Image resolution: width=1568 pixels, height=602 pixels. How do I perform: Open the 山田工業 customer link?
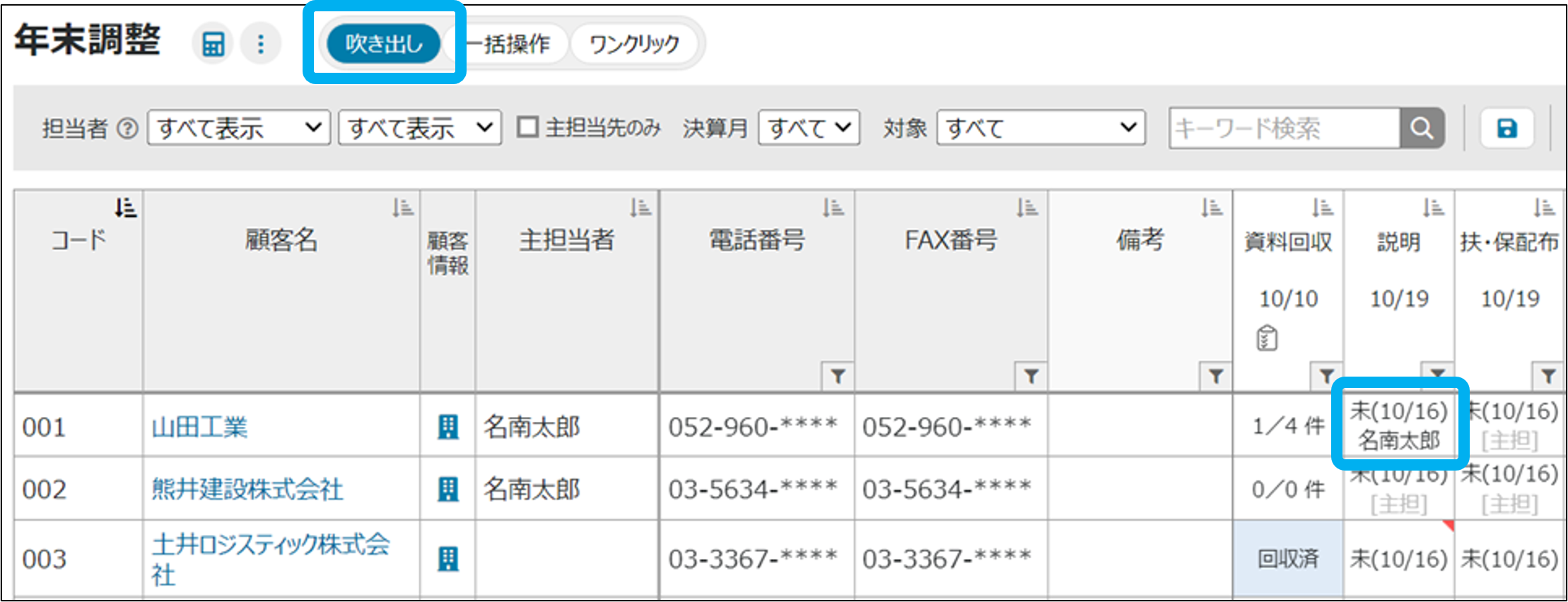[x=200, y=427]
